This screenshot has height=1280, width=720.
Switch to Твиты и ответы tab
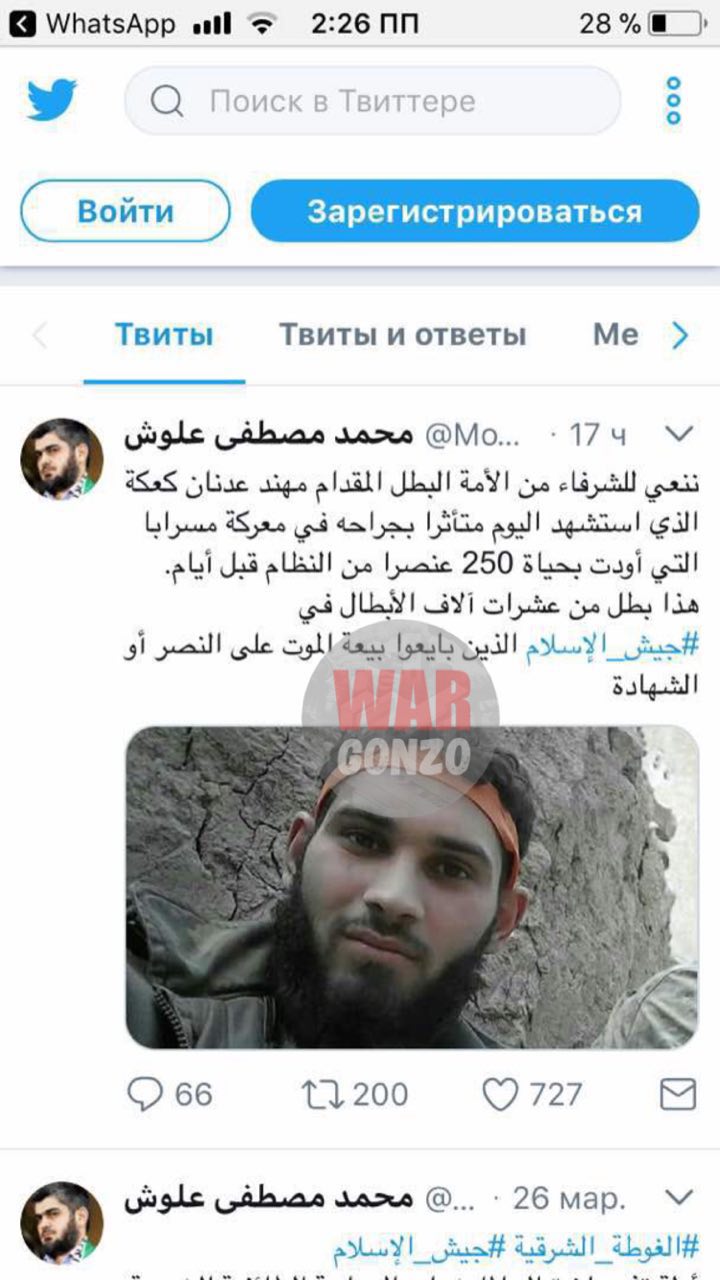(402, 334)
